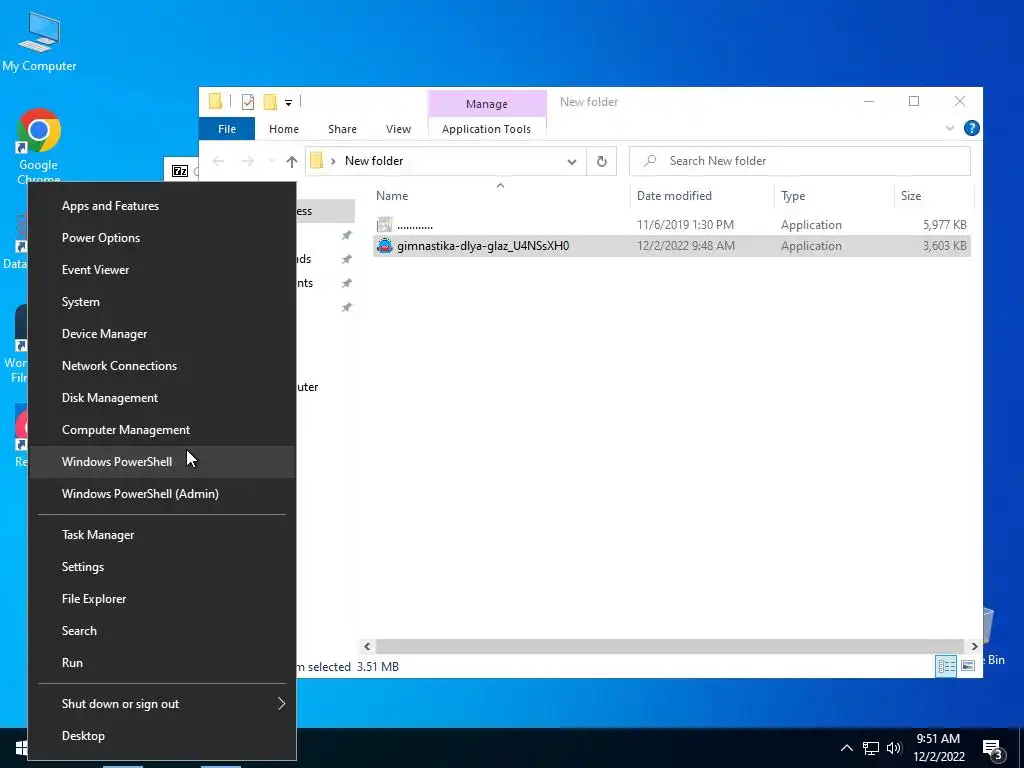
Task: Click the Back navigation arrow
Action: [219, 161]
